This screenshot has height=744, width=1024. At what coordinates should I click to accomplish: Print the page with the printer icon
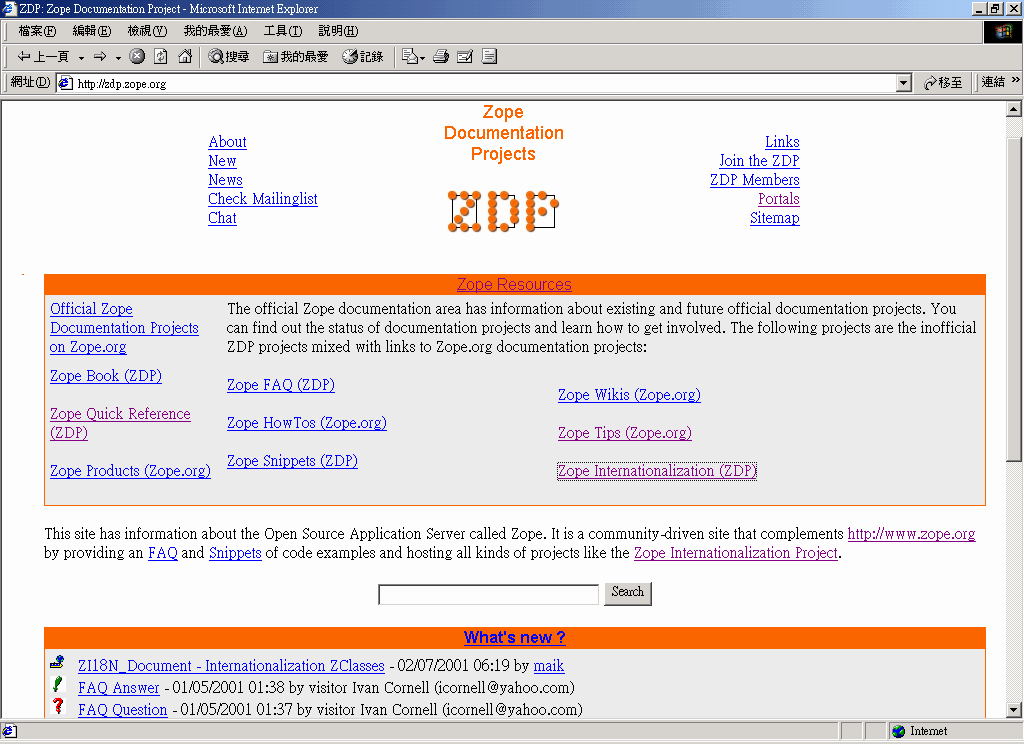point(441,57)
